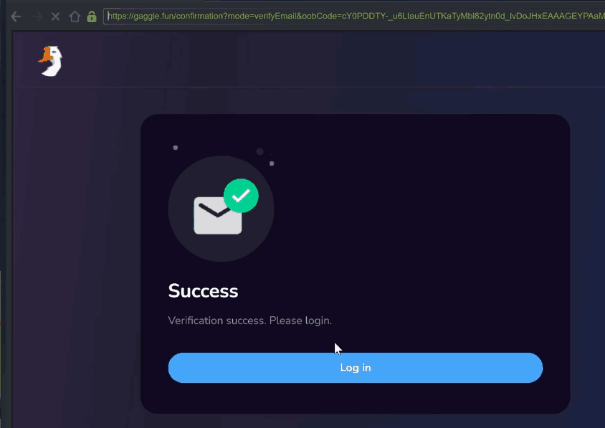The height and width of the screenshot is (428, 605).
Task: Click the 'Verification success. Please login.' message
Action: 250,320
